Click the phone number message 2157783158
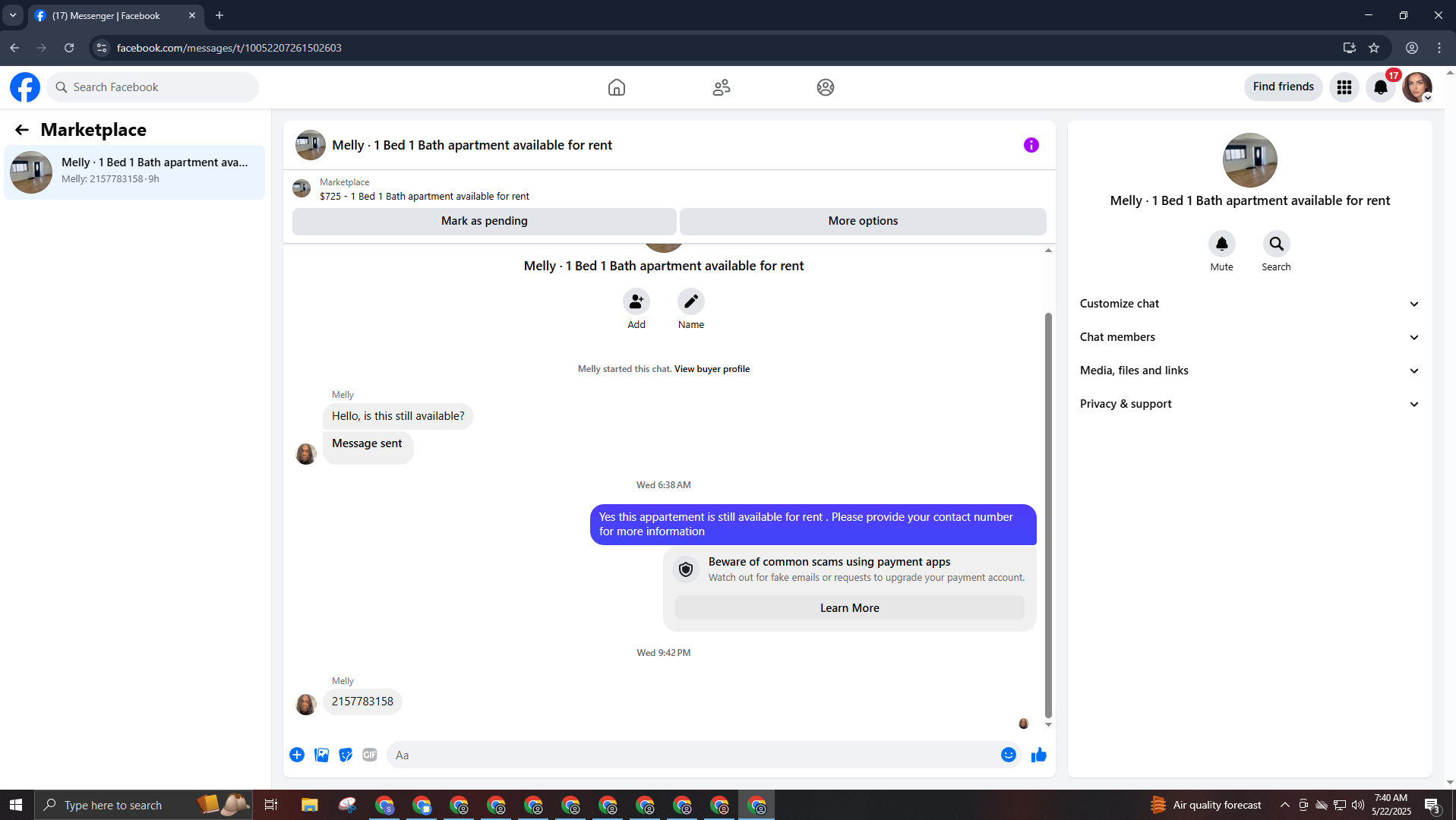Viewport: 1456px width, 820px height. click(362, 702)
